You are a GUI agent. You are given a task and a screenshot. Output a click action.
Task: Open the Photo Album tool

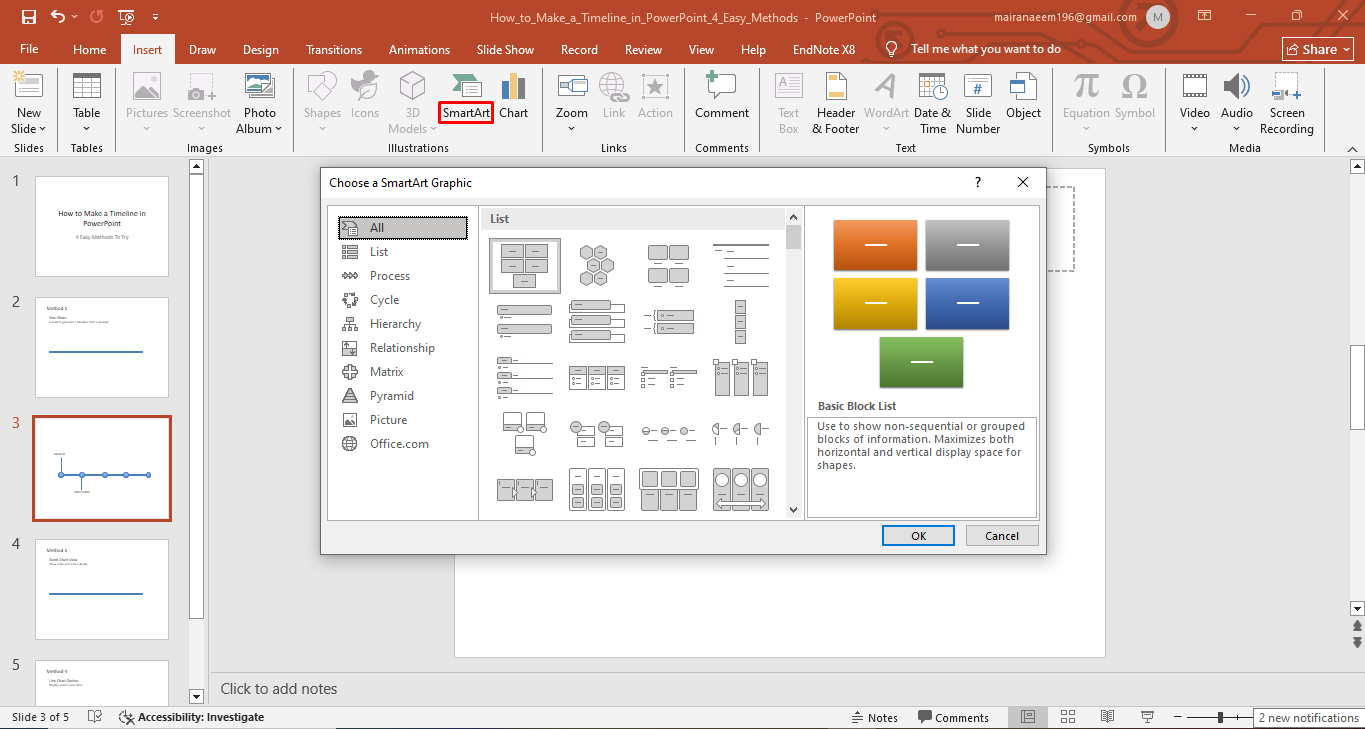(259, 103)
